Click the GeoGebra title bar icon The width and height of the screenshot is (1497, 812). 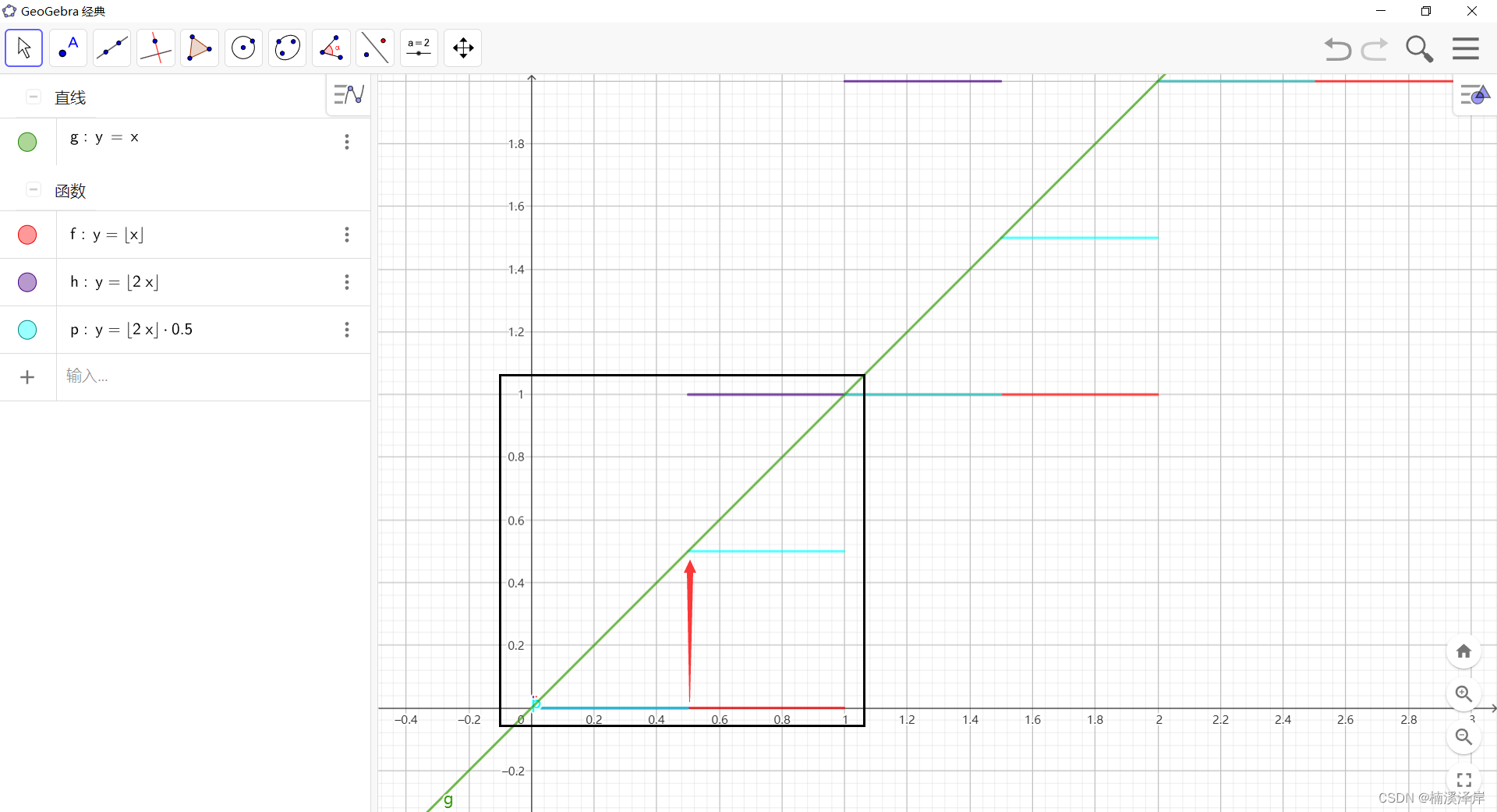point(9,11)
